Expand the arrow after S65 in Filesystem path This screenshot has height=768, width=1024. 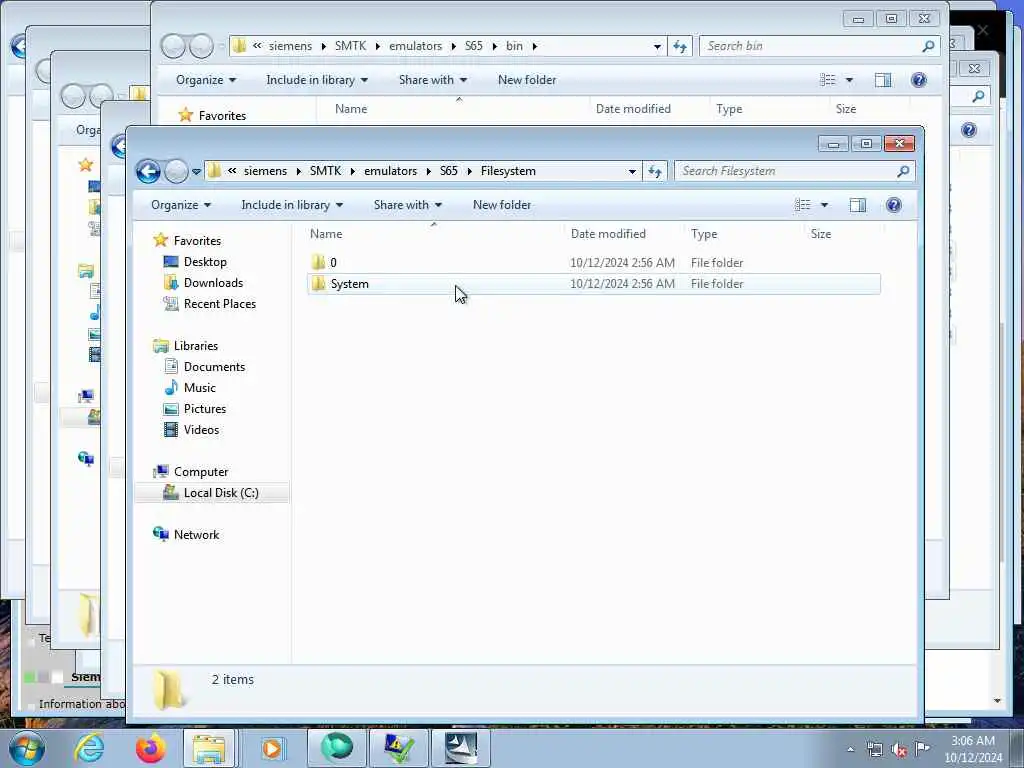pos(469,172)
